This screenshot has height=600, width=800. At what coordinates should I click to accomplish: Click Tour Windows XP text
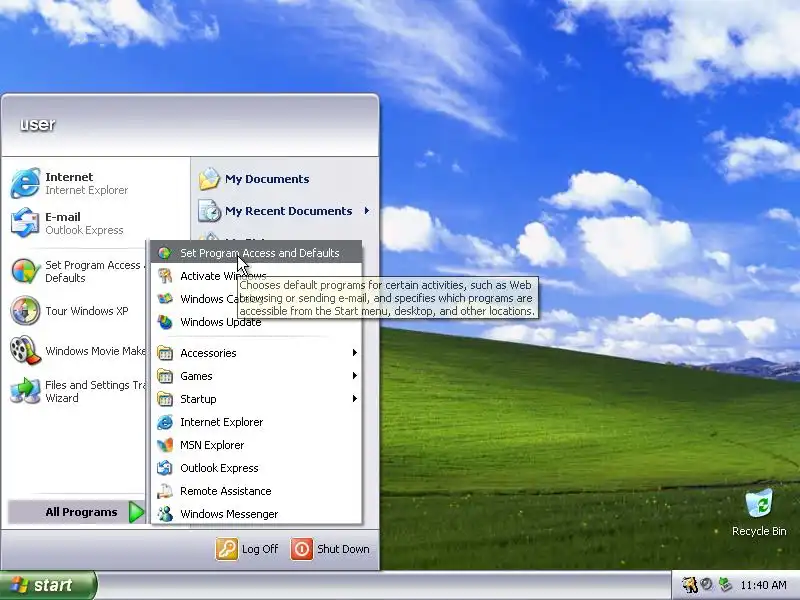[x=87, y=311]
